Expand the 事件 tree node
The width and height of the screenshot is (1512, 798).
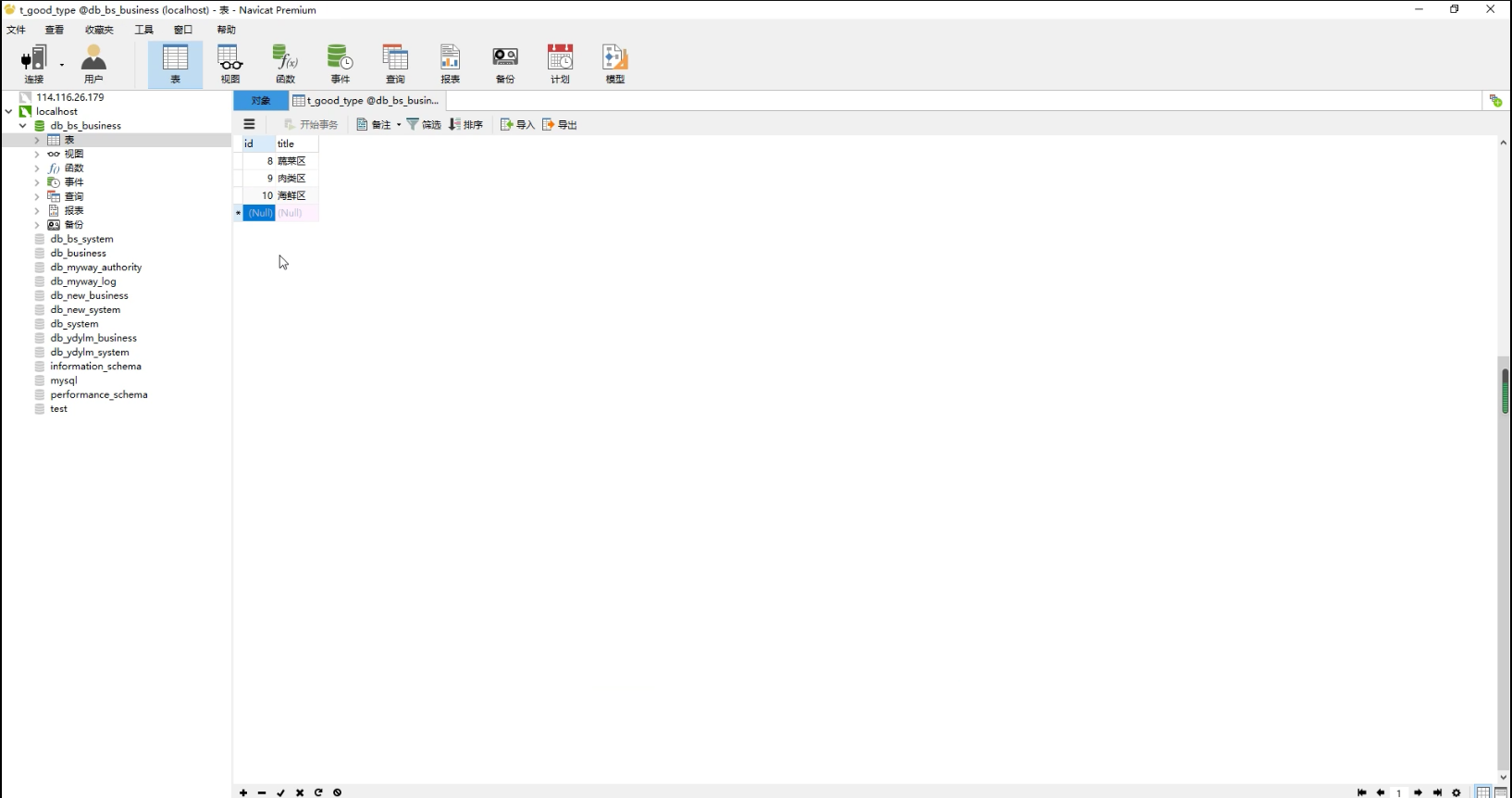click(37, 182)
